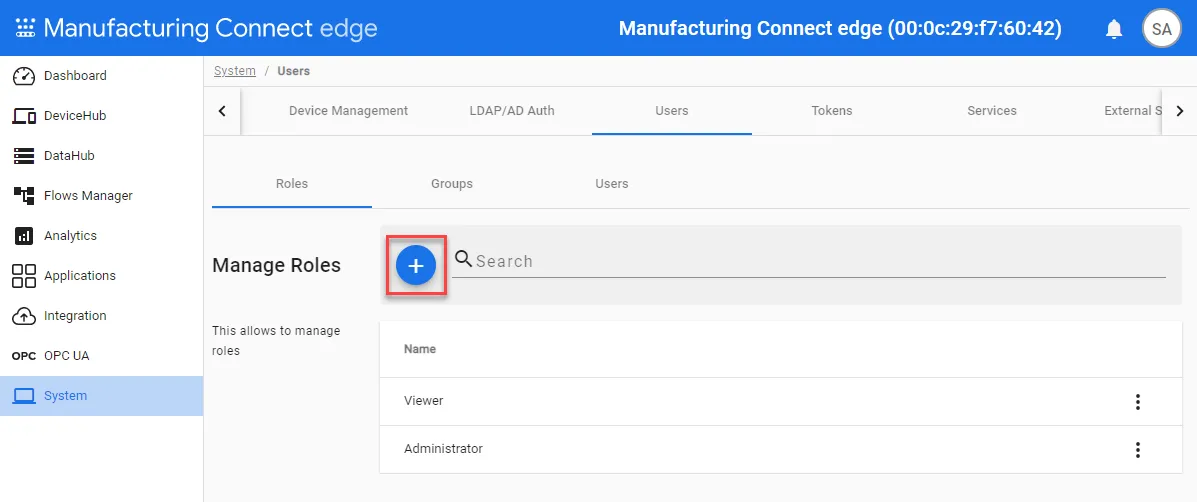Click the device name with MAC address
The height and width of the screenshot is (502, 1197).
pyautogui.click(x=840, y=29)
